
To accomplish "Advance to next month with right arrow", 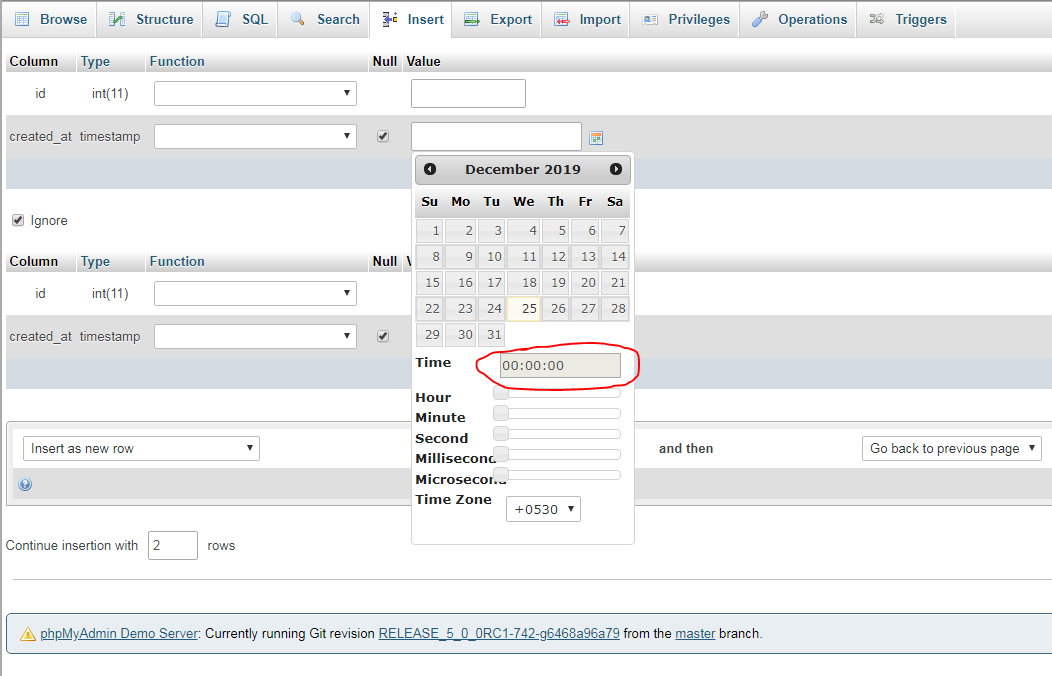I will pyautogui.click(x=616, y=169).
